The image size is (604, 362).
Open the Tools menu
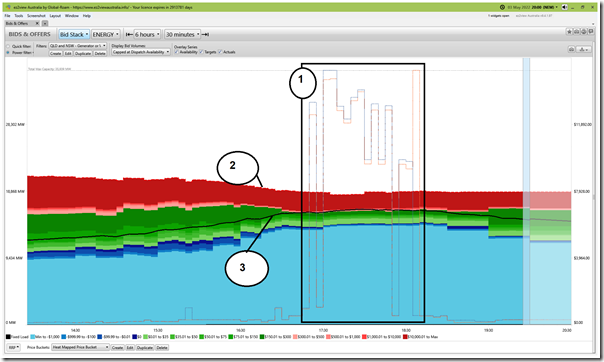tap(18, 16)
